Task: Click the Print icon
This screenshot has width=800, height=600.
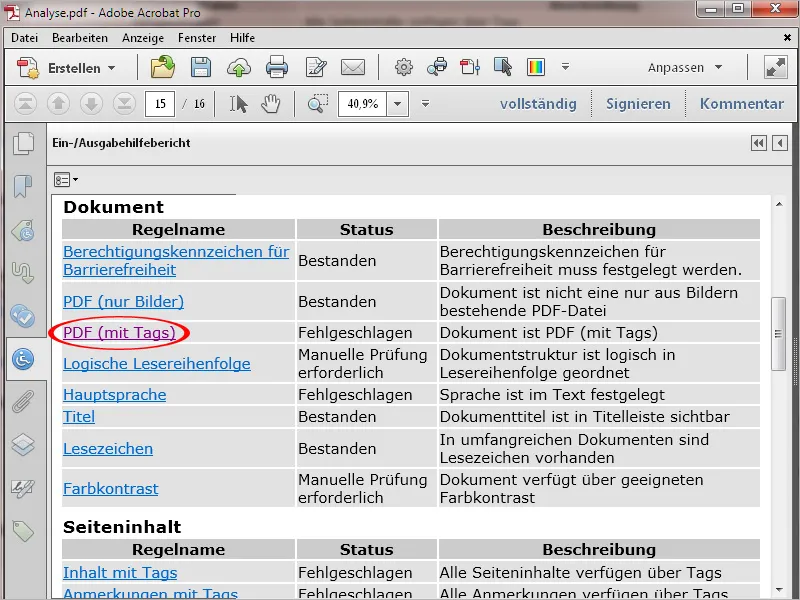Action: click(277, 67)
